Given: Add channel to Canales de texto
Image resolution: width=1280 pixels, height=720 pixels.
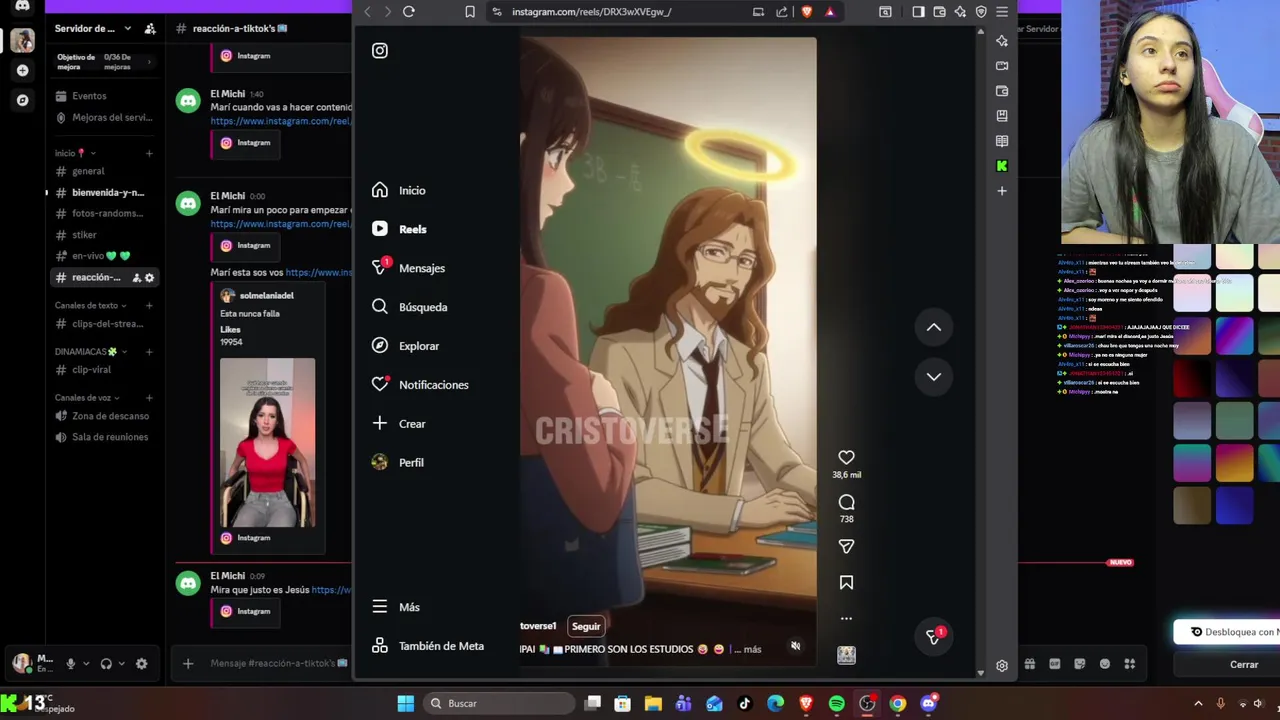Looking at the screenshot, I should coord(149,306).
